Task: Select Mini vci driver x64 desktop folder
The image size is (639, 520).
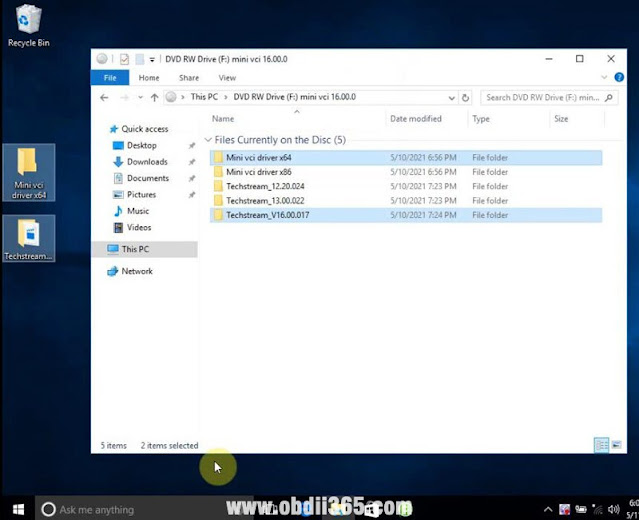Action: pos(29,172)
